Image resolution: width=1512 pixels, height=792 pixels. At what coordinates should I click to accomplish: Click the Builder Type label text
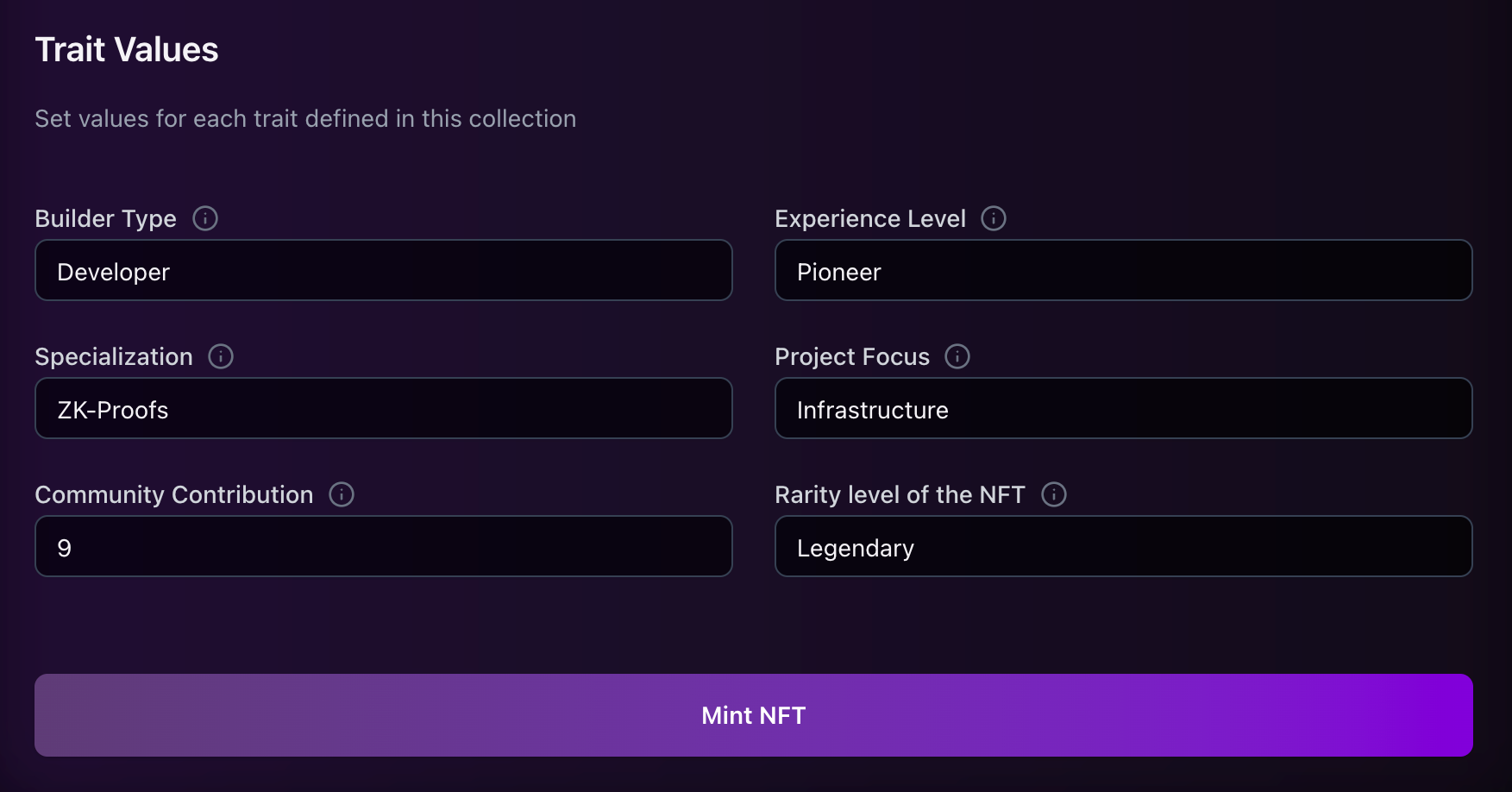105,219
